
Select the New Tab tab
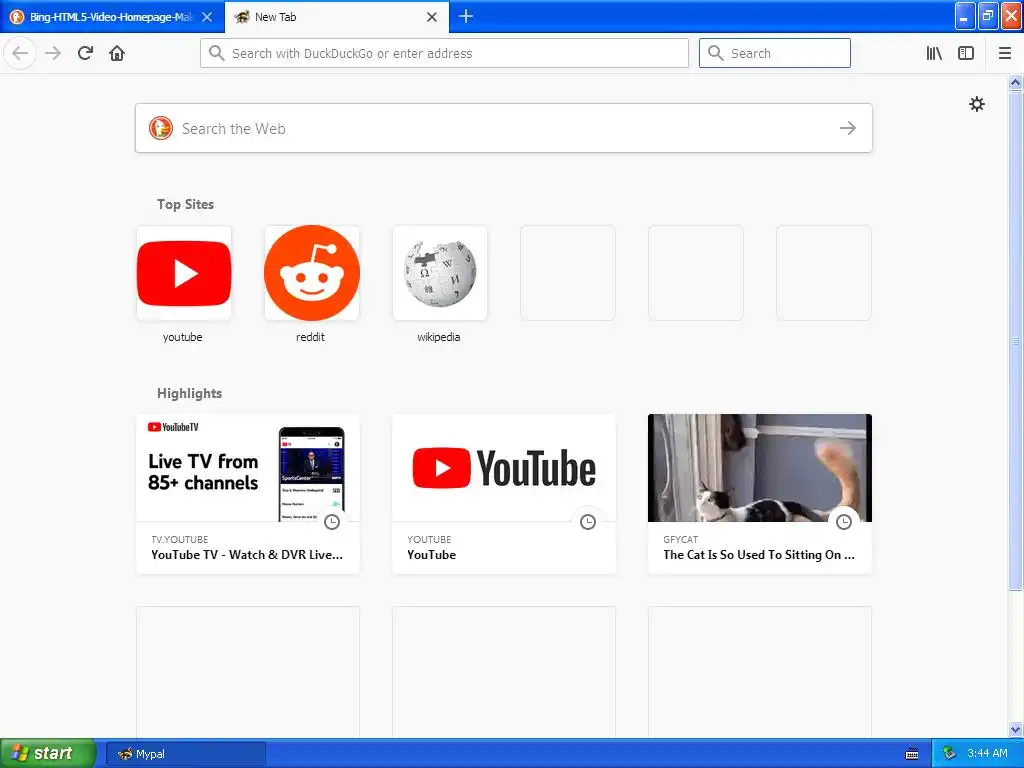click(x=336, y=17)
